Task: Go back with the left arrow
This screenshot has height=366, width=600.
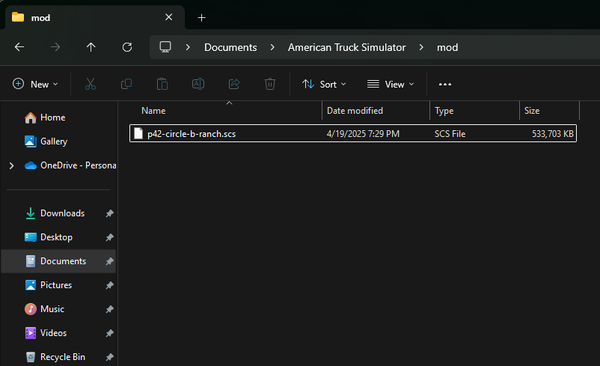Action: tap(19, 47)
